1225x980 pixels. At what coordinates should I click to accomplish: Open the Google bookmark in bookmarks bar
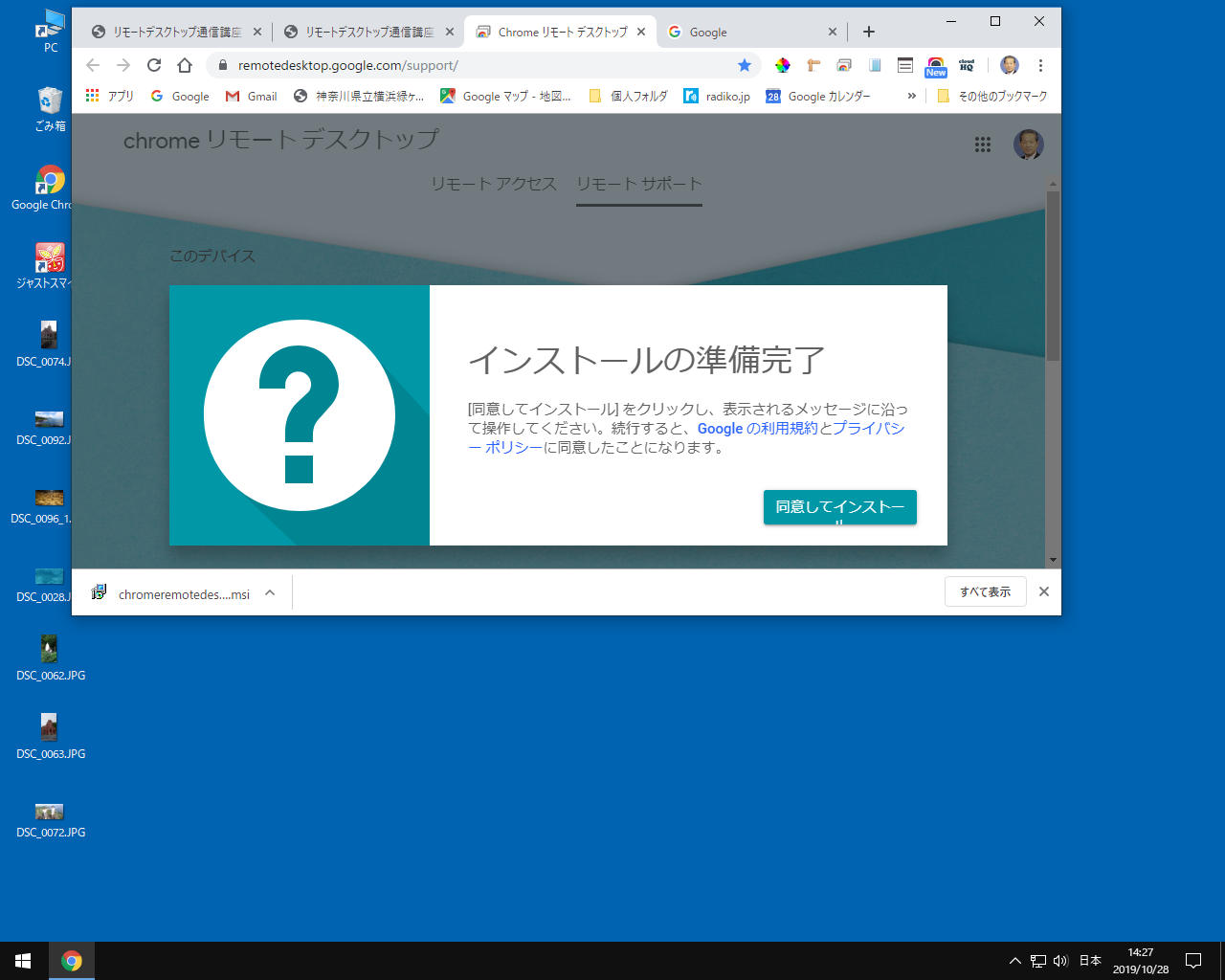[x=180, y=96]
